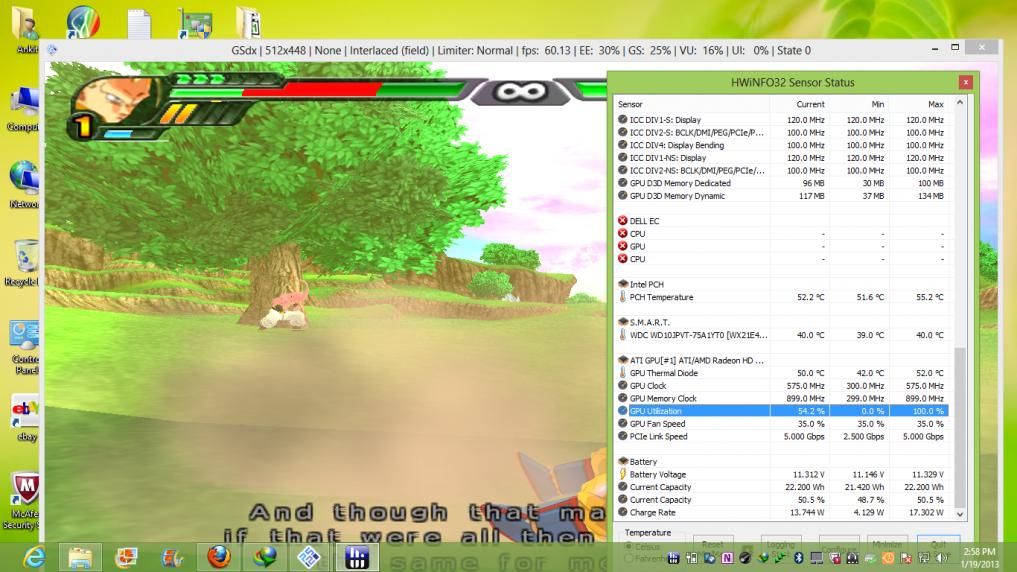Select the GPU Memory Clock row
This screenshot has height=572, width=1017.
click(x=782, y=398)
